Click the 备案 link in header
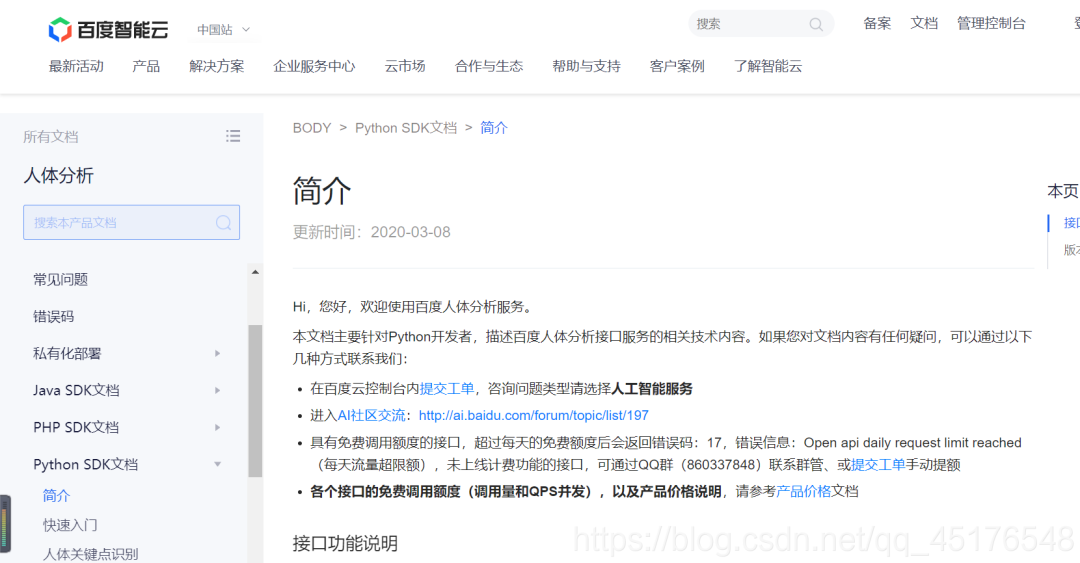1080x563 pixels. pos(877,23)
